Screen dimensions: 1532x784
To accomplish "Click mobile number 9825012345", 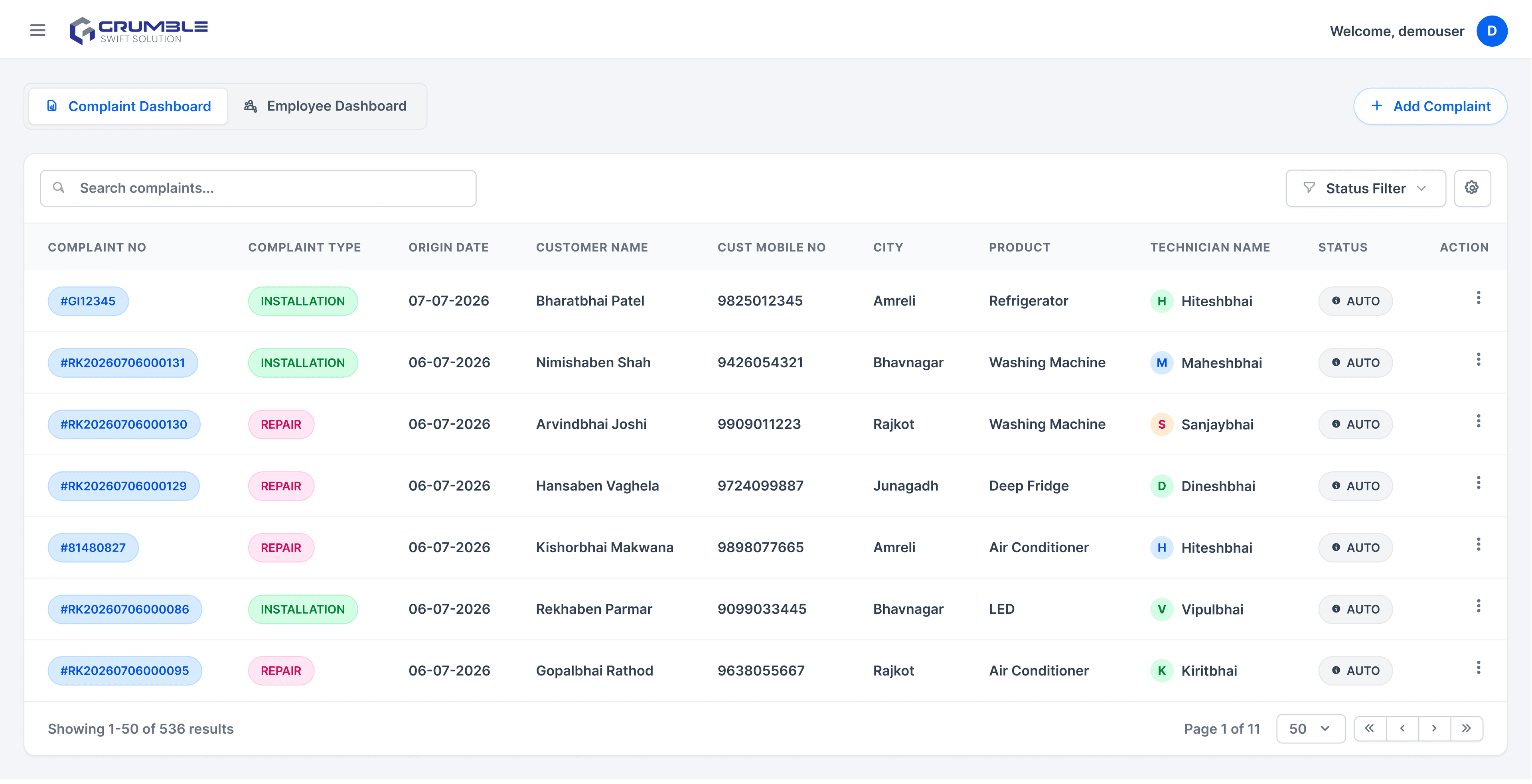I will 760,301.
